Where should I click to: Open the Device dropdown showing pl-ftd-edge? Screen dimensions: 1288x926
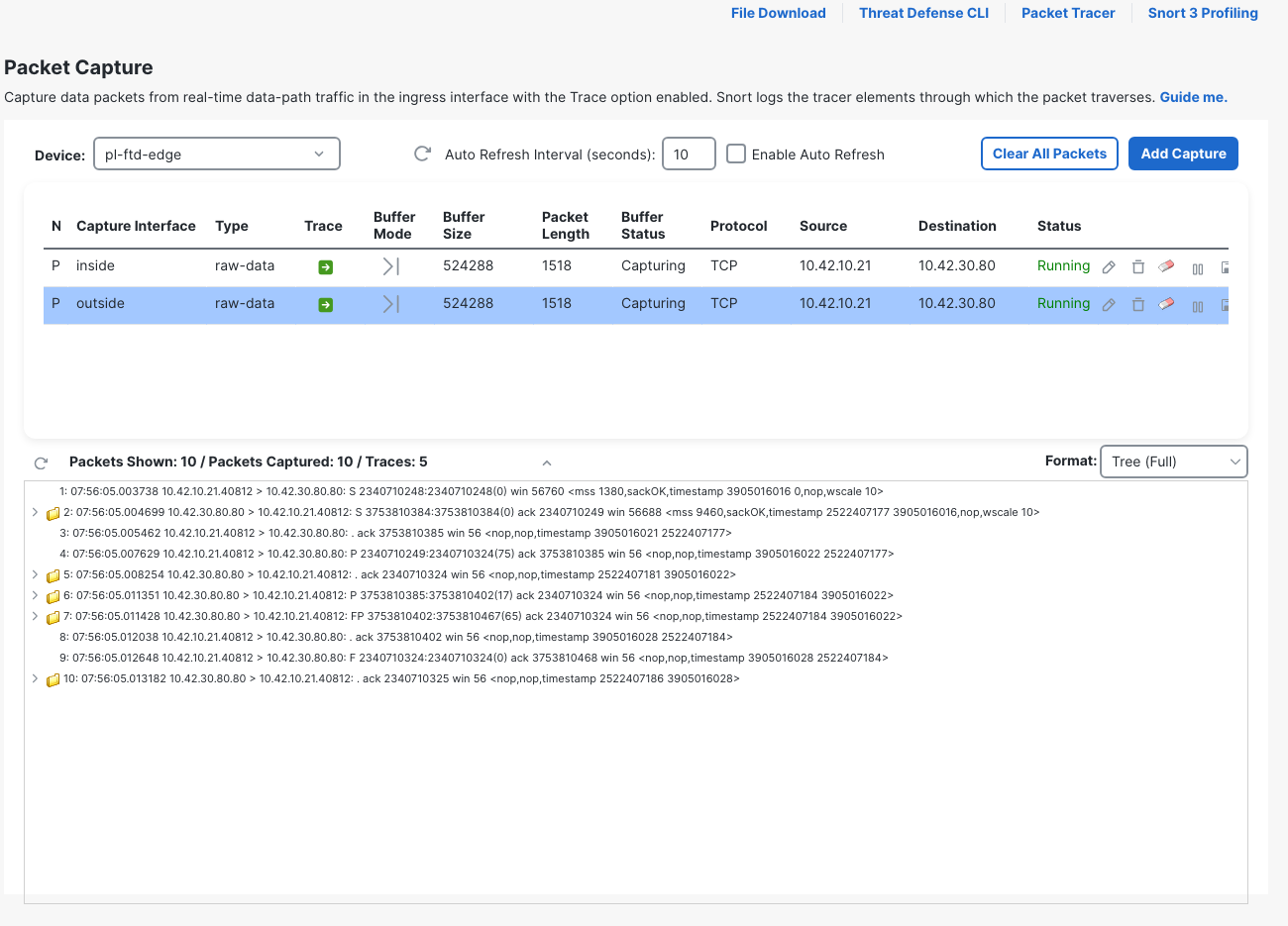pyautogui.click(x=217, y=154)
